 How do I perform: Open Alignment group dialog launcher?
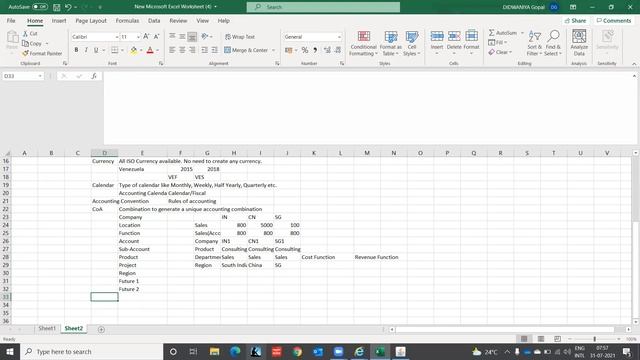(277, 64)
